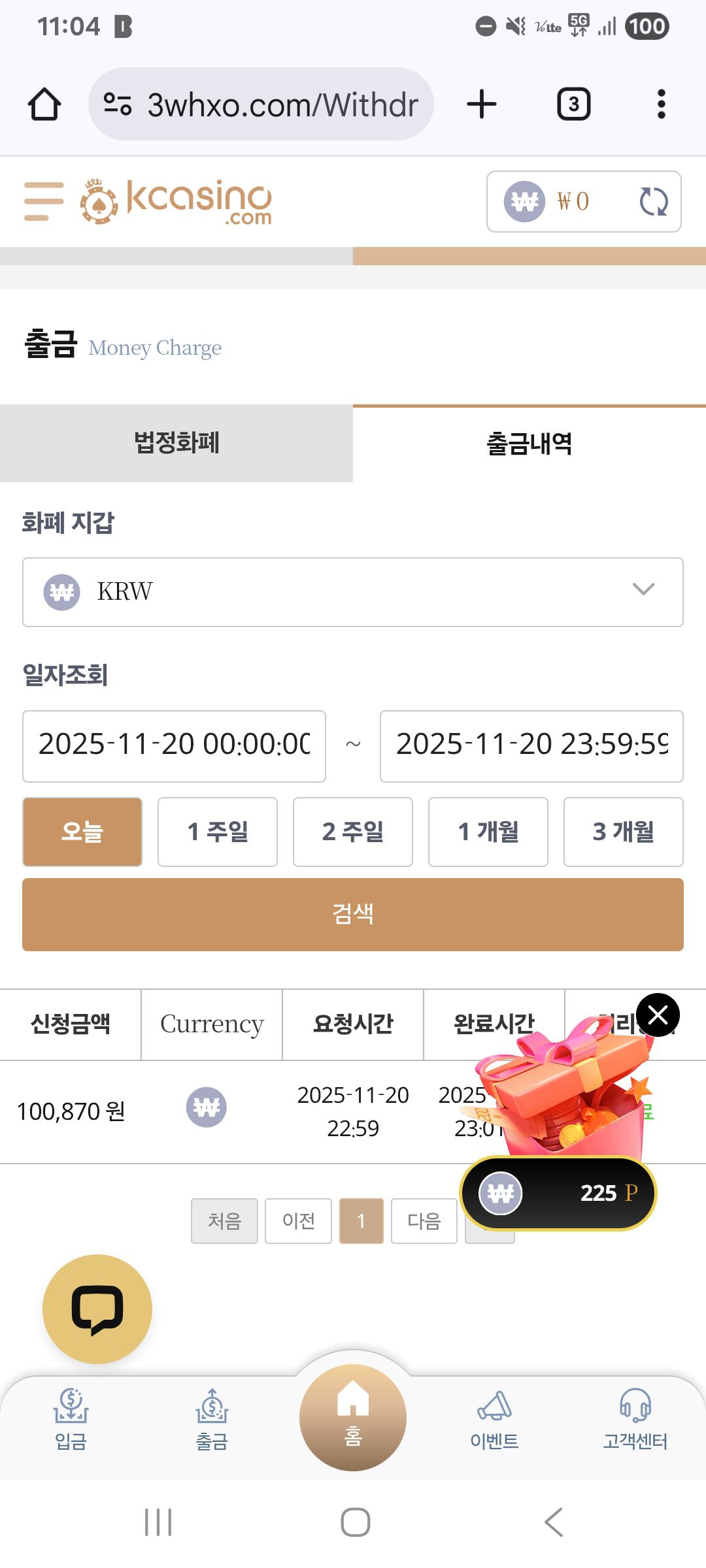The width and height of the screenshot is (706, 1568).
Task: Open the hamburger side menu
Action: 44,201
